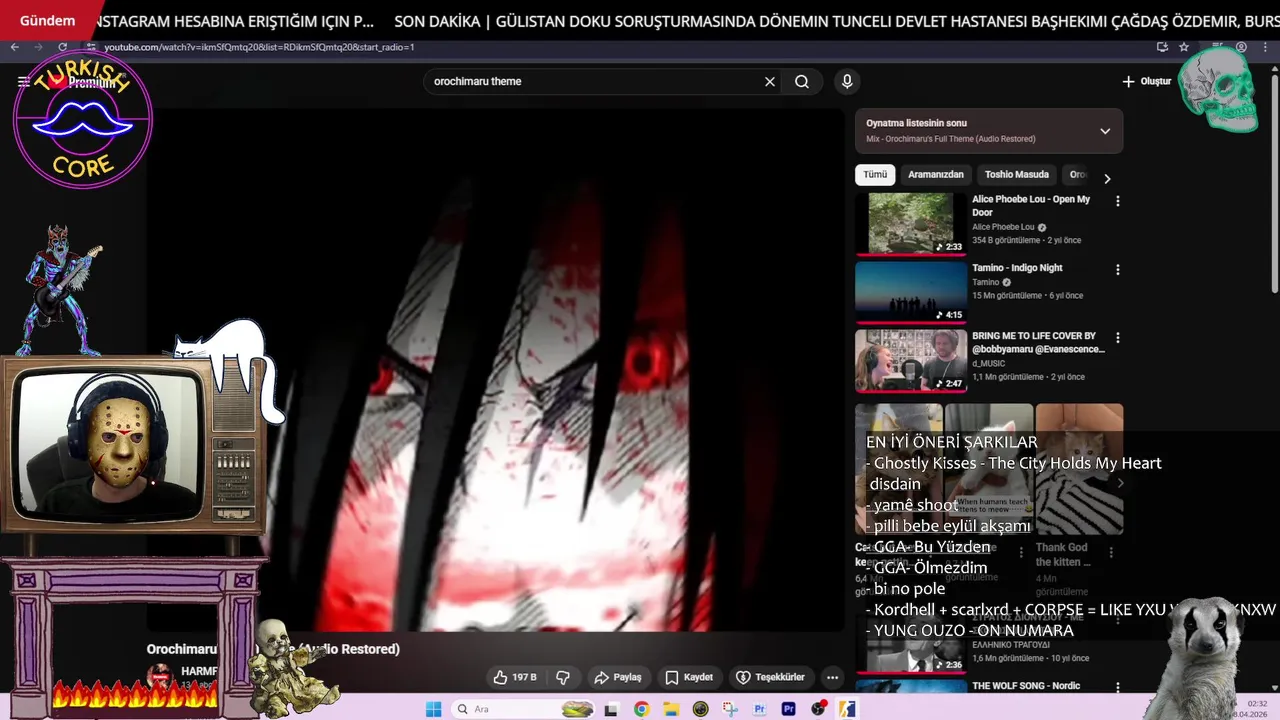The width and height of the screenshot is (1280, 720).
Task: Click Gündem tab in top ticker
Action: pyautogui.click(x=48, y=21)
